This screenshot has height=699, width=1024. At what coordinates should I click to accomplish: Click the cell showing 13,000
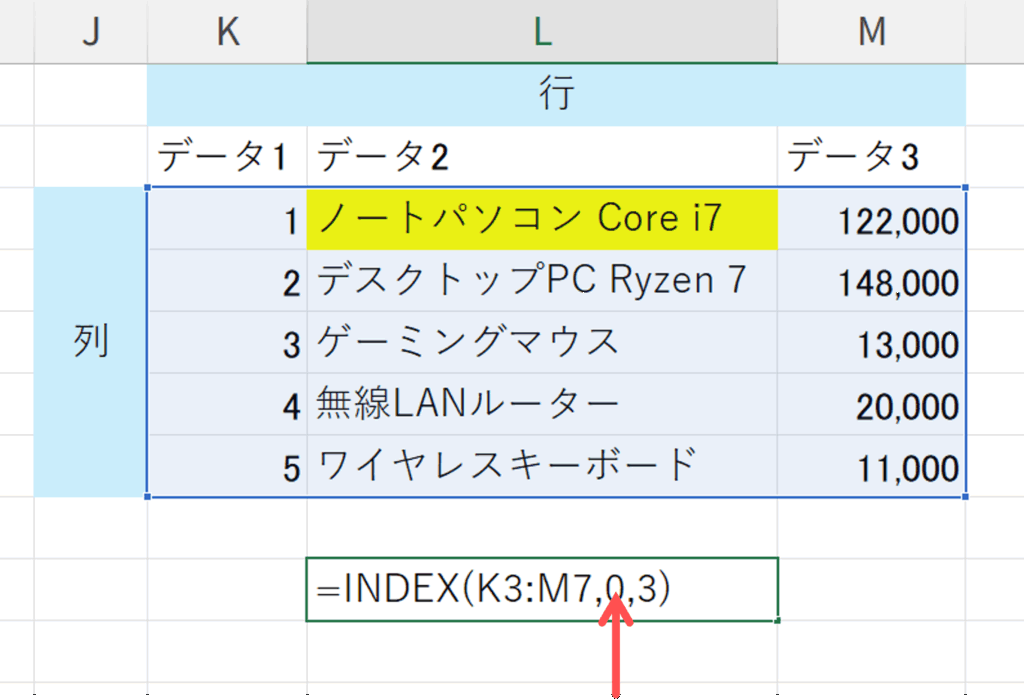(x=871, y=344)
